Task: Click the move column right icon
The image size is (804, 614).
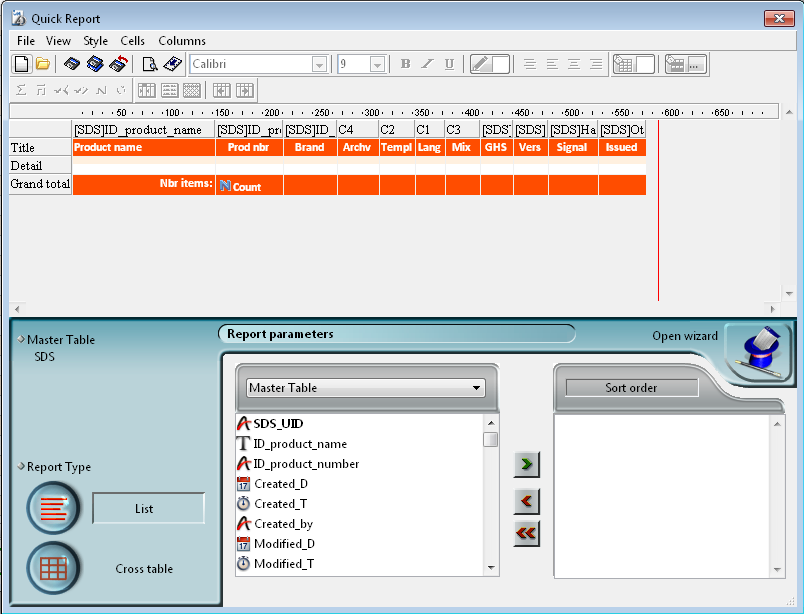Action: (245, 90)
